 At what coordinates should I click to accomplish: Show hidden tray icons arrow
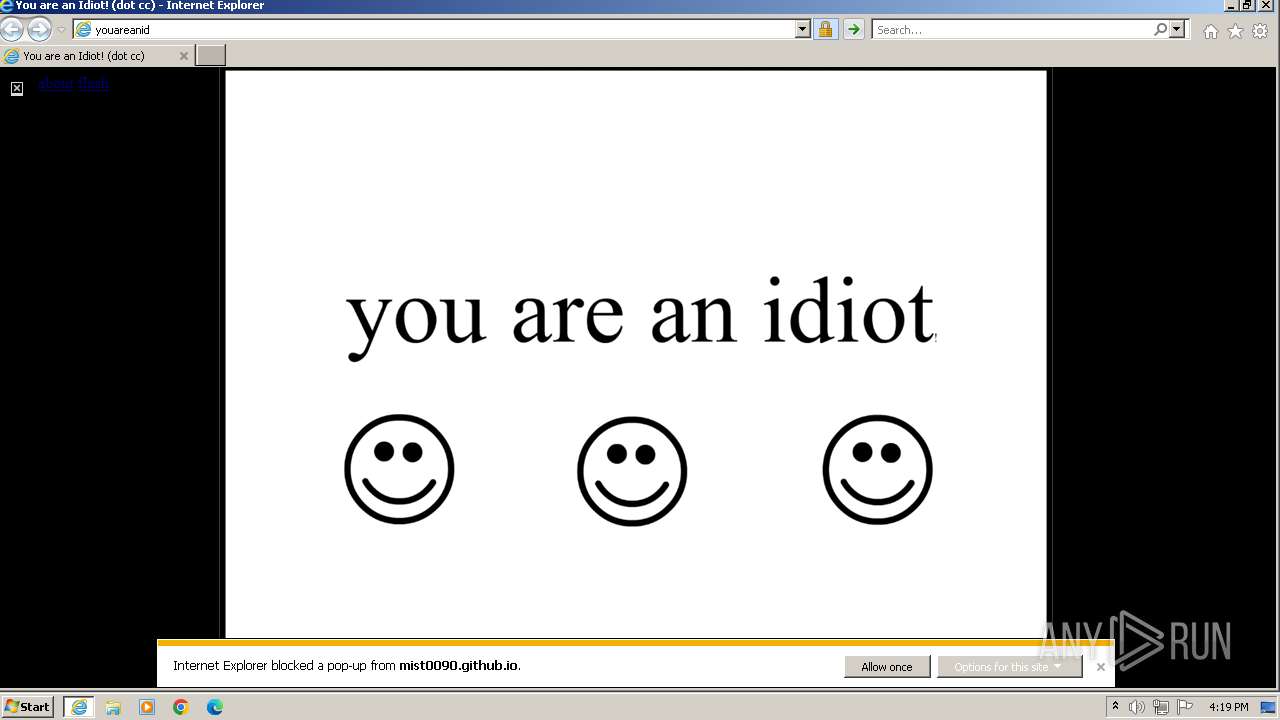click(x=1116, y=707)
